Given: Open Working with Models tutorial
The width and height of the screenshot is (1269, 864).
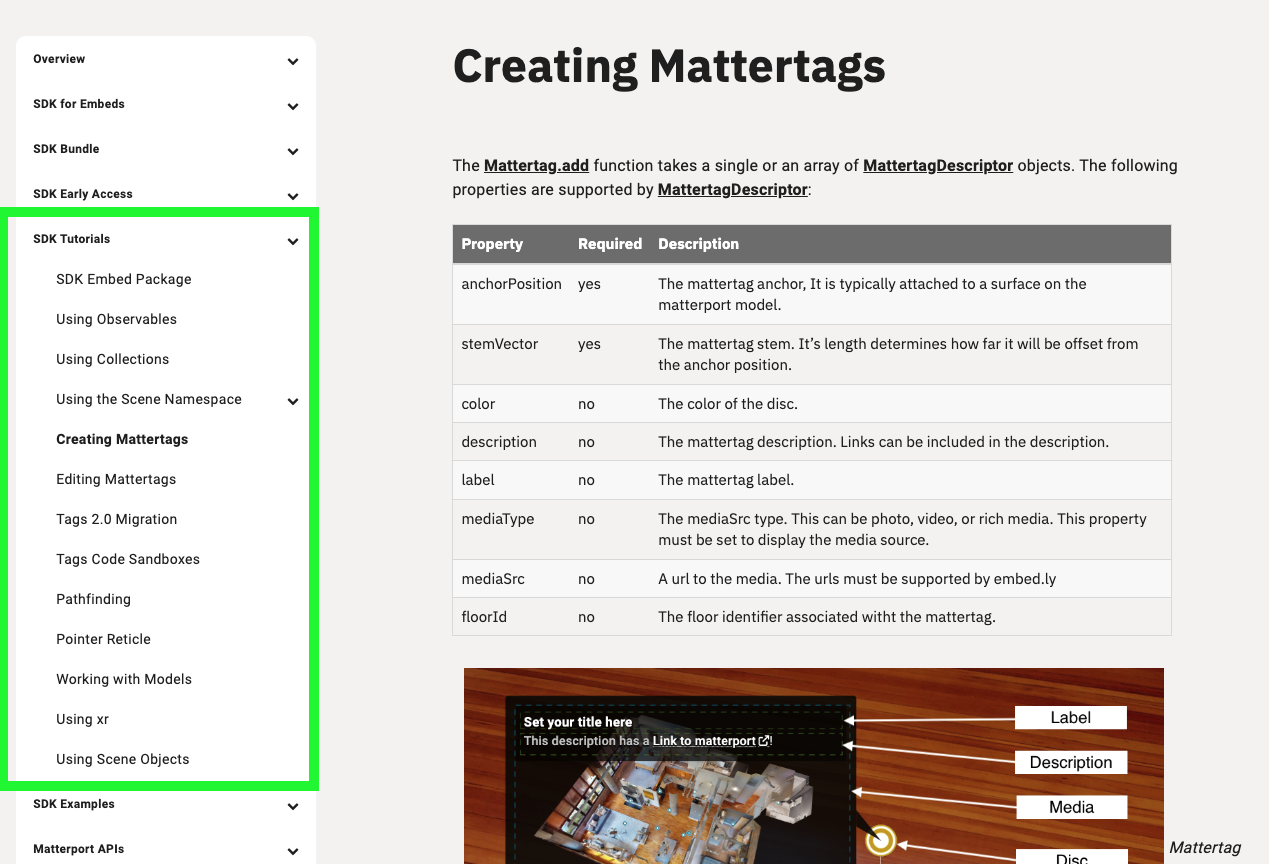Looking at the screenshot, I should [x=124, y=679].
